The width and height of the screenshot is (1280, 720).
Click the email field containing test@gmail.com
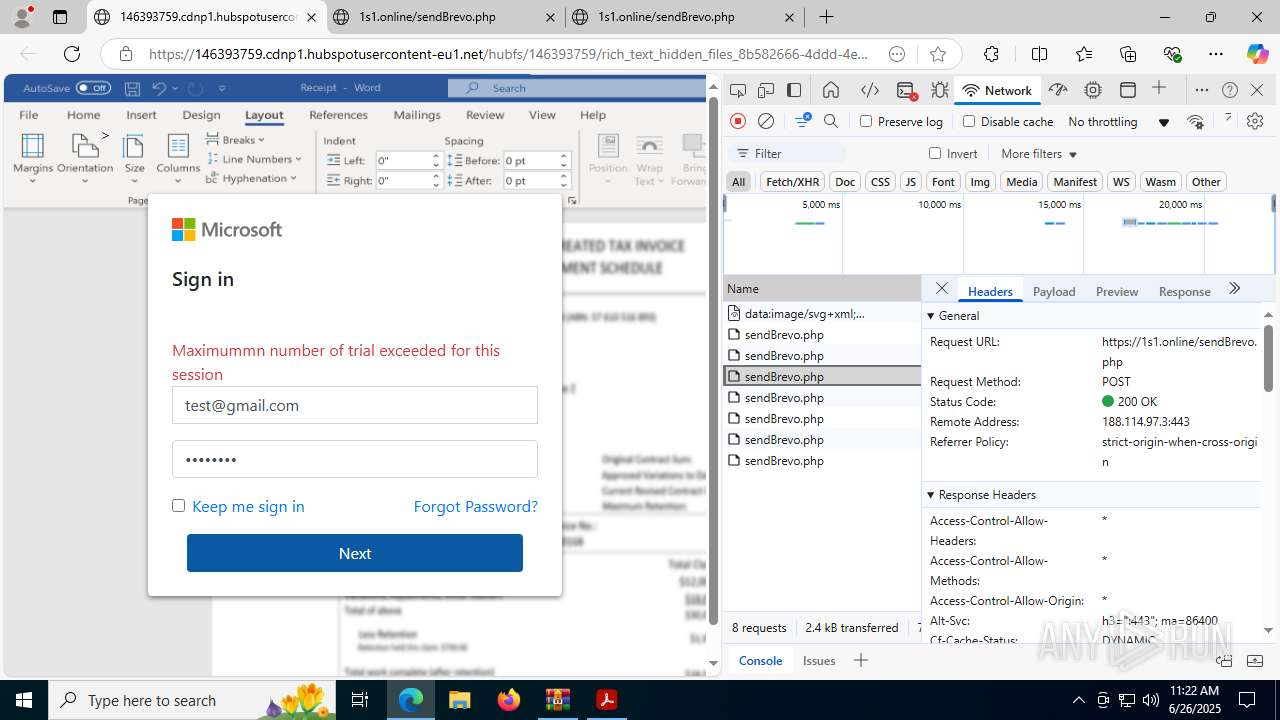click(355, 405)
